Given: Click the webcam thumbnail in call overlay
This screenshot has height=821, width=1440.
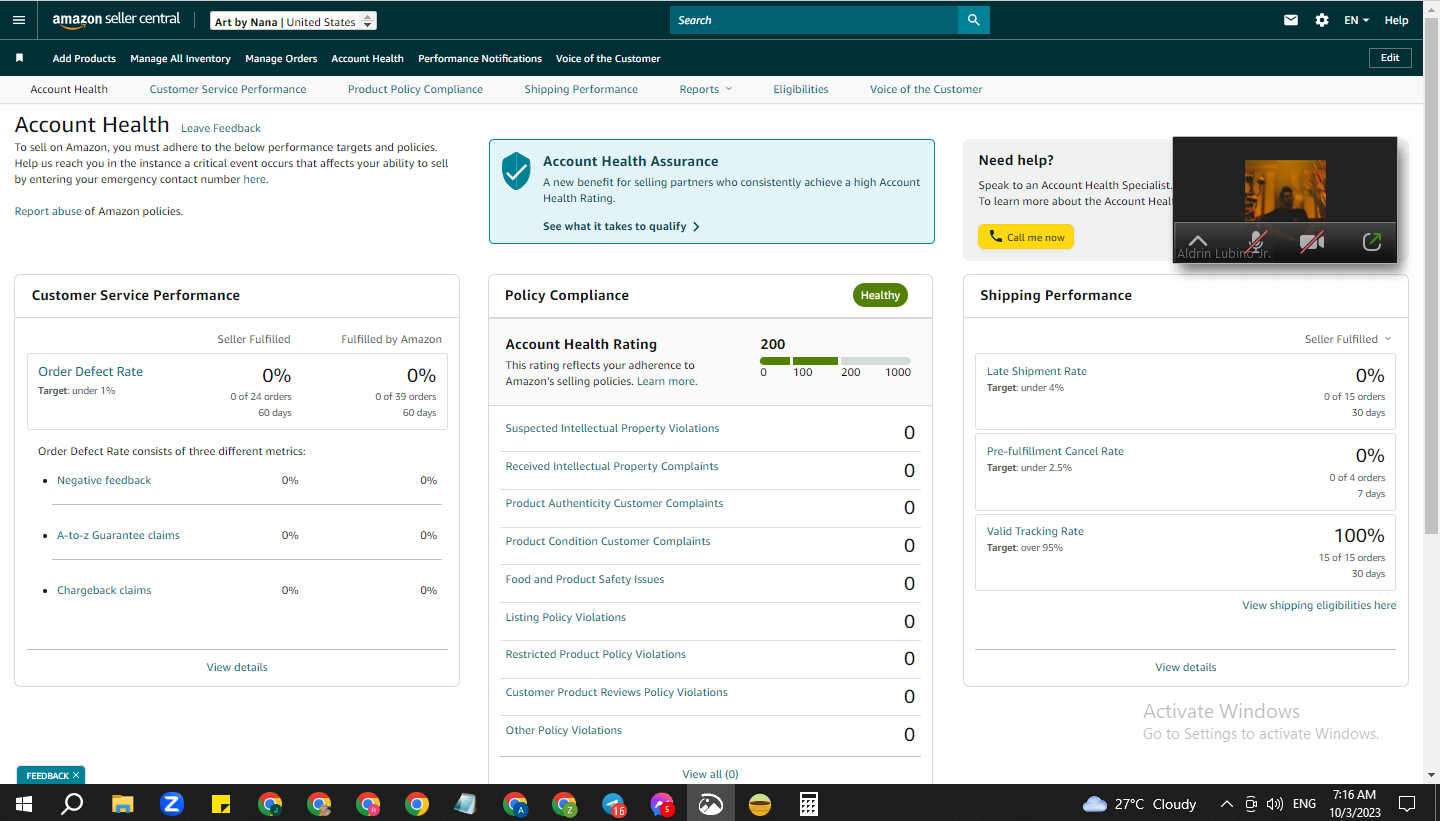Looking at the screenshot, I should (x=1285, y=191).
